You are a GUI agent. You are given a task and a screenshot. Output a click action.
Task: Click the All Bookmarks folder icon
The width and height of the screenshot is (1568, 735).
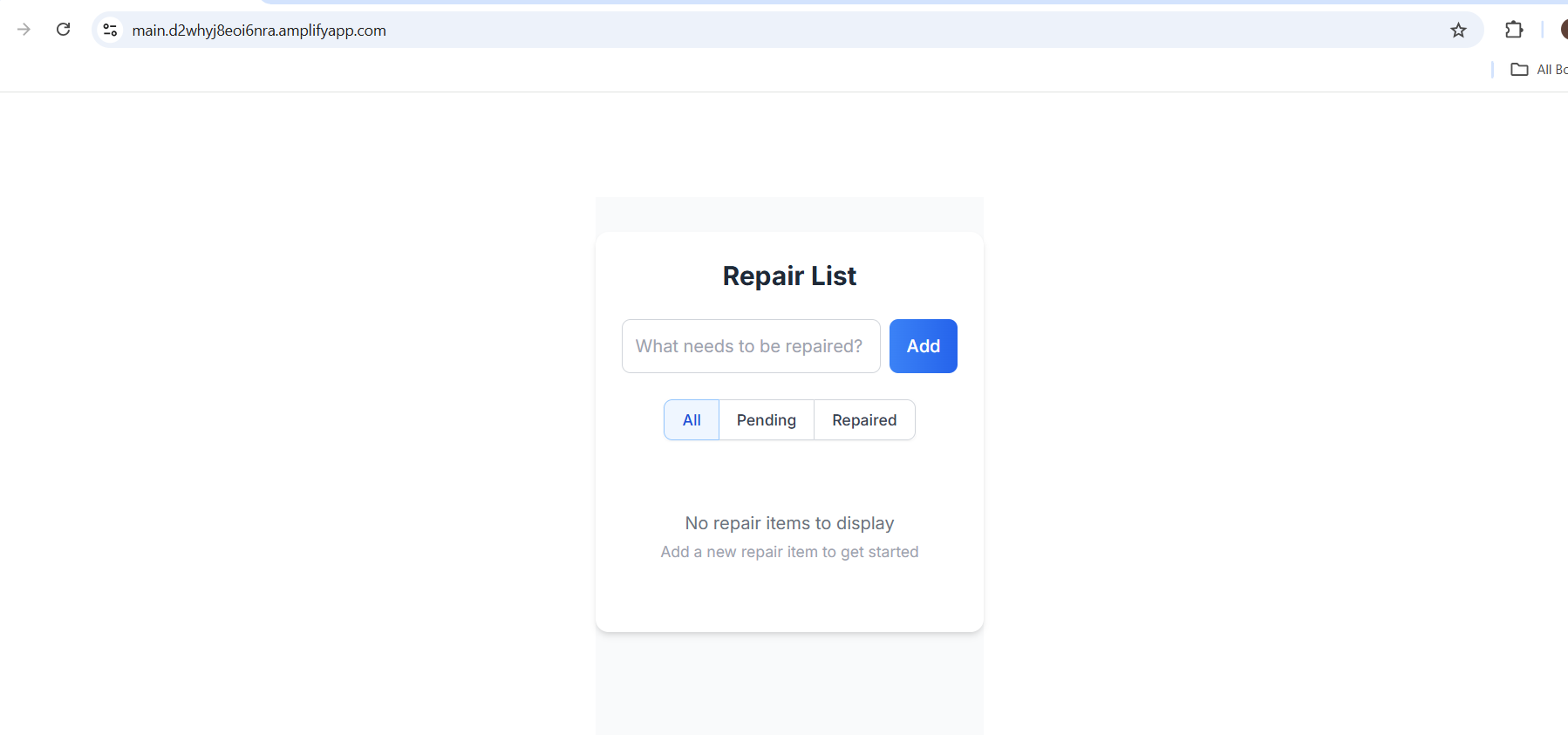(x=1519, y=70)
